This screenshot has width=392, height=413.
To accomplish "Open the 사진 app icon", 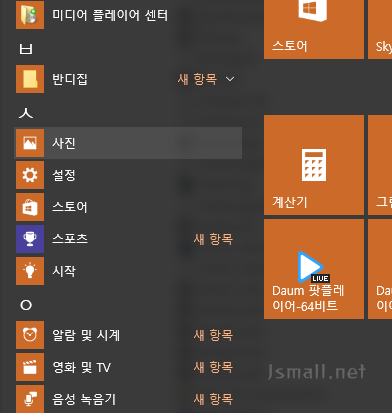I will [x=30, y=143].
